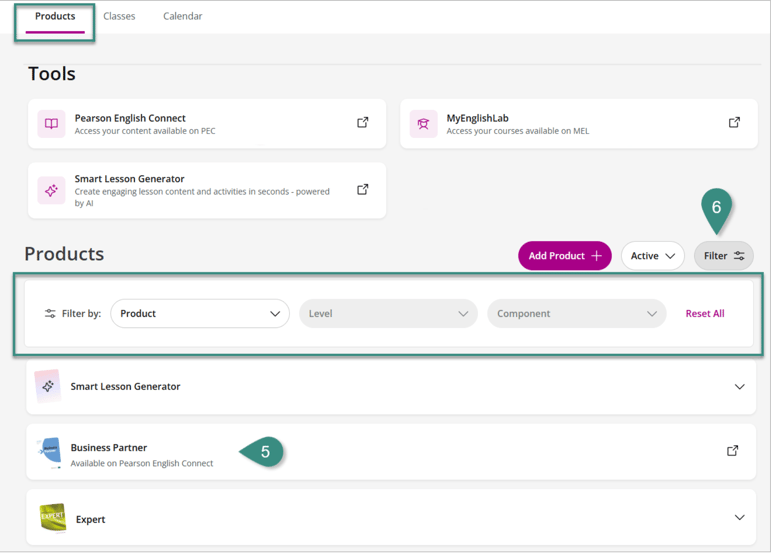The height and width of the screenshot is (554, 771).
Task: Click the Add Product button
Action: pos(564,256)
